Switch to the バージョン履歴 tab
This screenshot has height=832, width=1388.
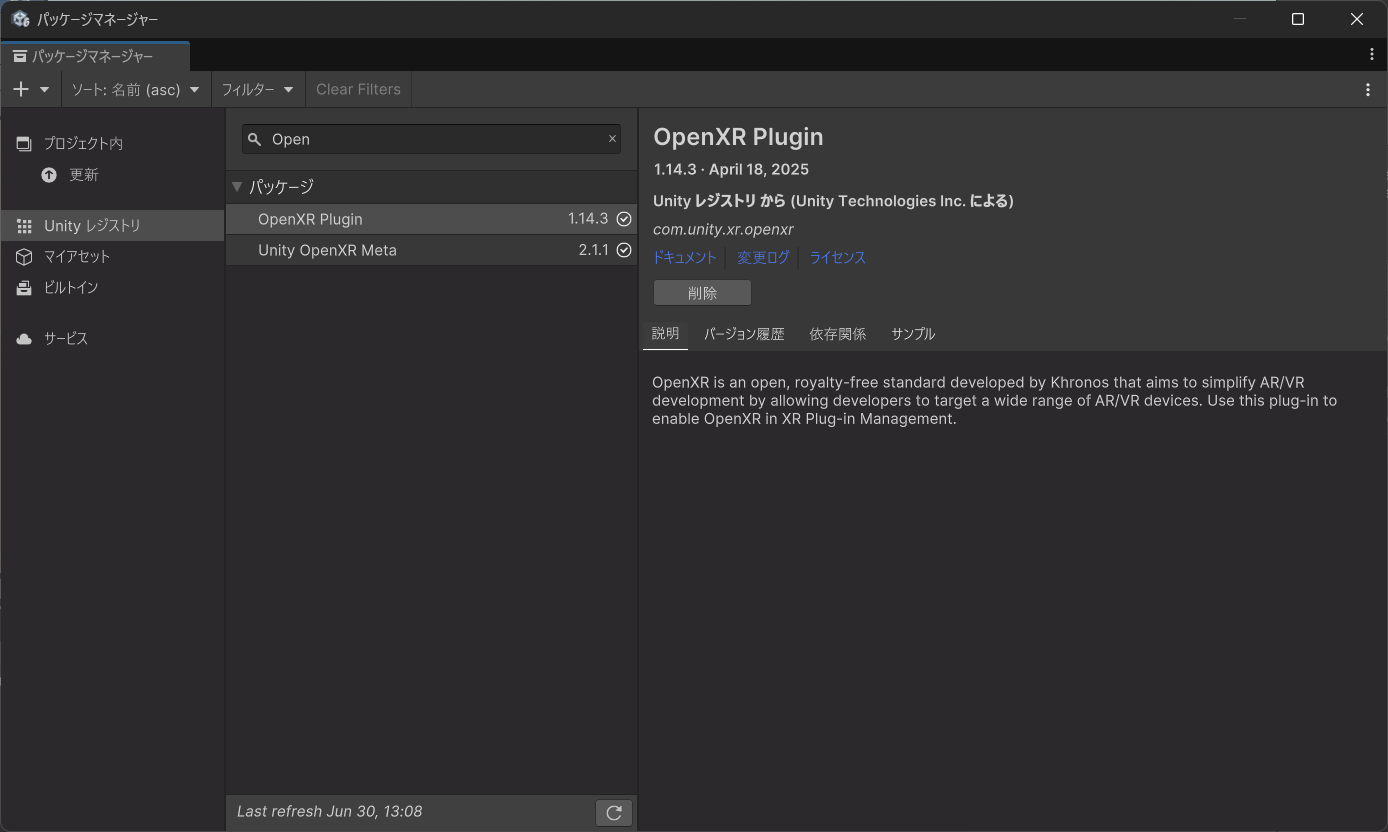pyautogui.click(x=744, y=334)
